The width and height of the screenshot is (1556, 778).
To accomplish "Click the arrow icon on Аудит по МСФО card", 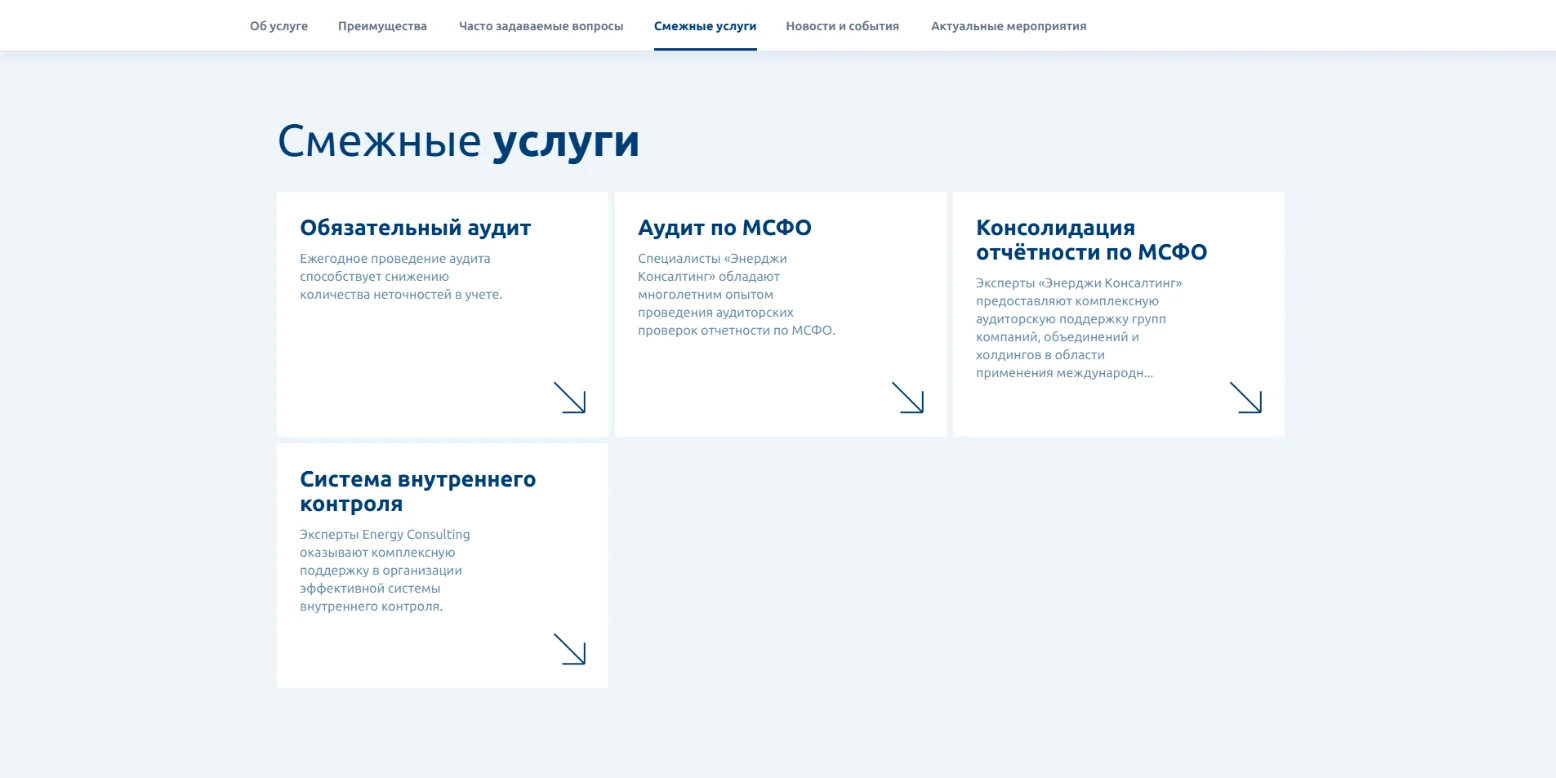I will point(907,397).
